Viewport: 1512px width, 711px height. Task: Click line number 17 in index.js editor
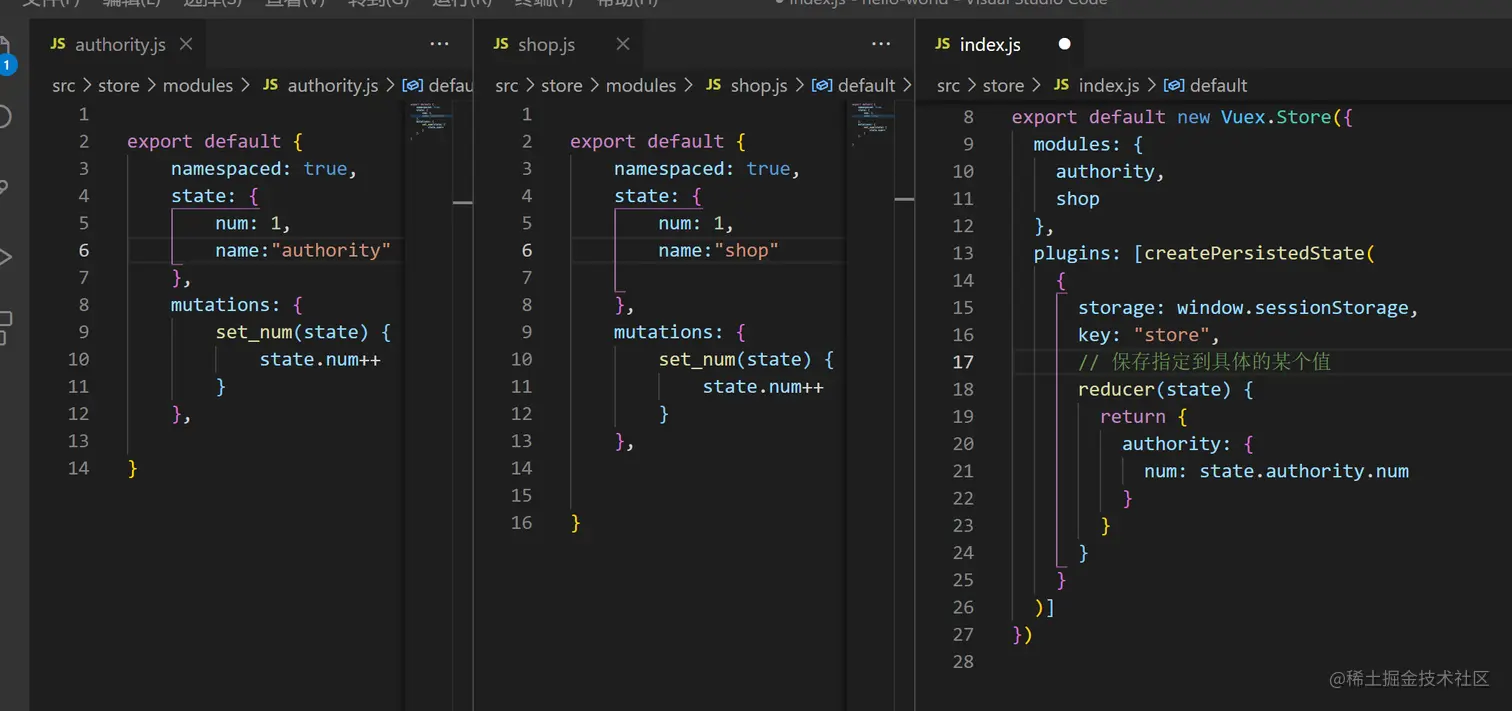click(963, 362)
